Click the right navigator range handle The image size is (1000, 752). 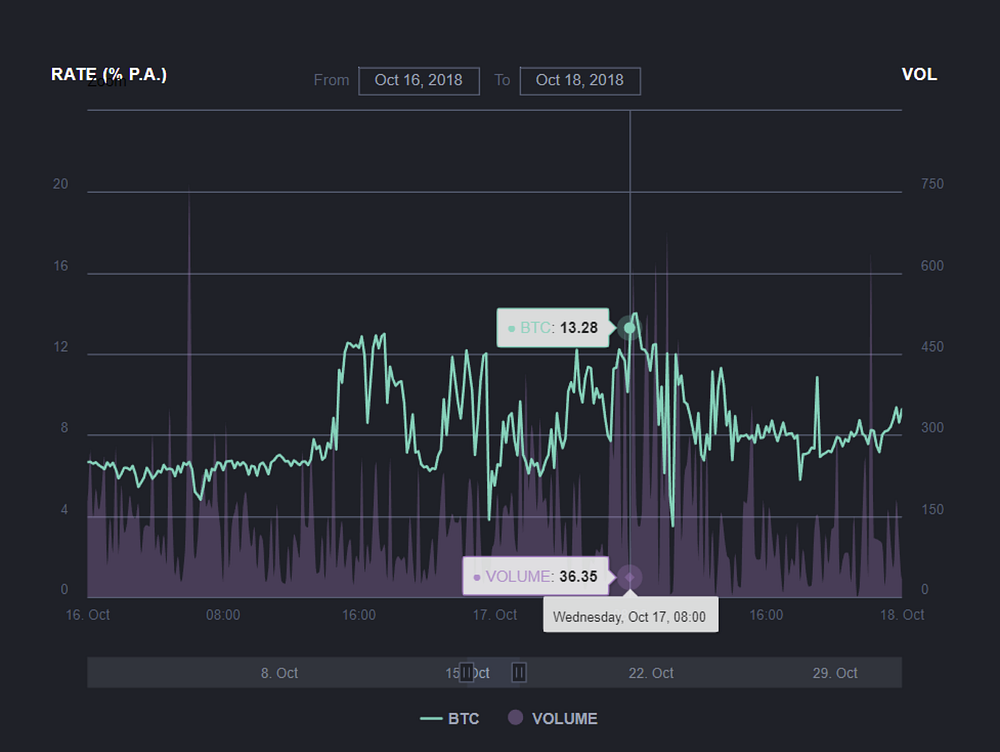coord(519,673)
